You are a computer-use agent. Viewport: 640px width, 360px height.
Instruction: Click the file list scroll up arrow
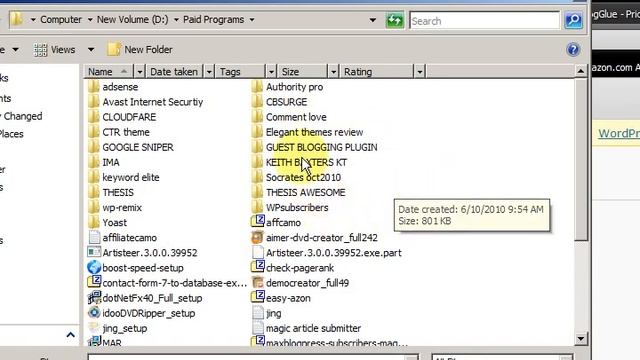pyautogui.click(x=580, y=71)
